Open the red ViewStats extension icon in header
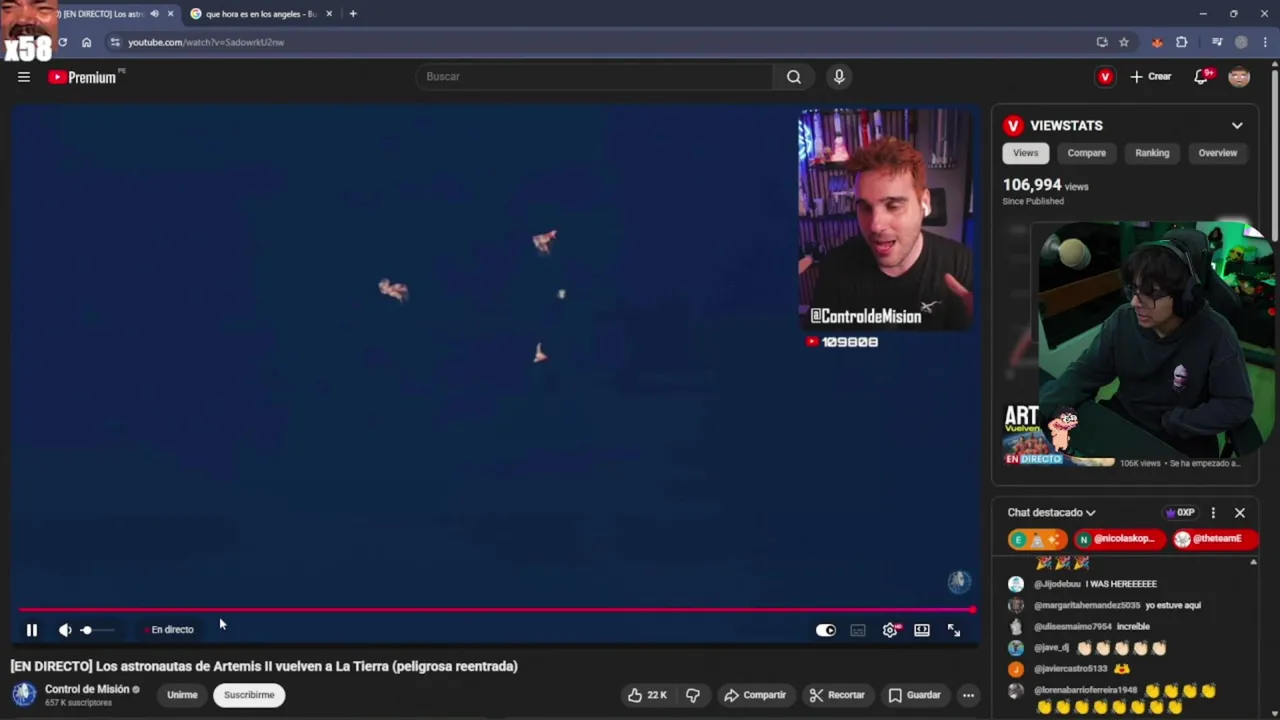Screen dimensions: 1280x720 1105,77
